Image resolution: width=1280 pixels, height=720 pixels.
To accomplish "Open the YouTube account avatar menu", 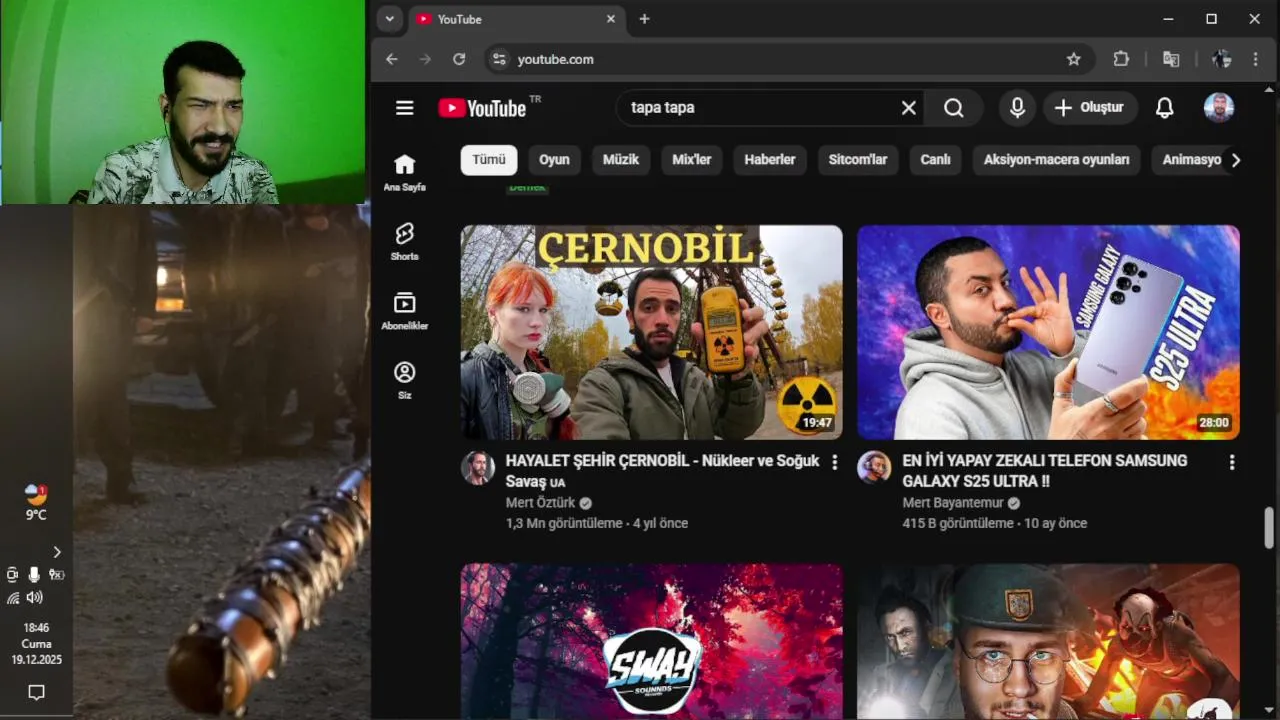I will [1218, 108].
